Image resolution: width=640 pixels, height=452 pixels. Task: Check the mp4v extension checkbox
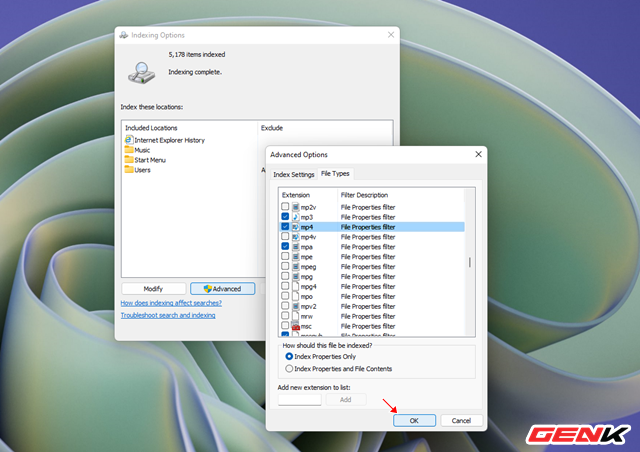point(285,236)
